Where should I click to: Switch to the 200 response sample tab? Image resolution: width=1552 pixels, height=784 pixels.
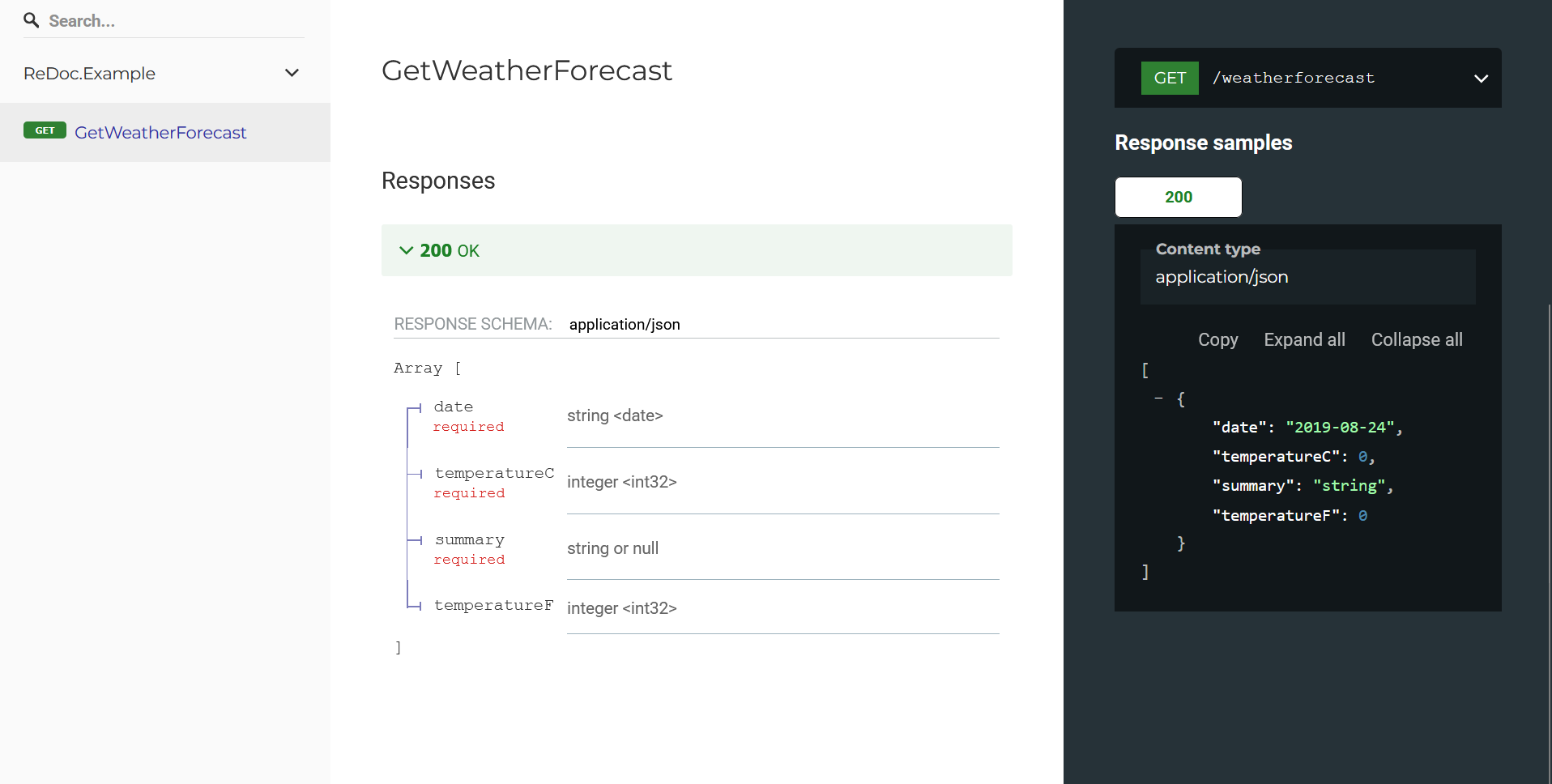coord(1178,197)
